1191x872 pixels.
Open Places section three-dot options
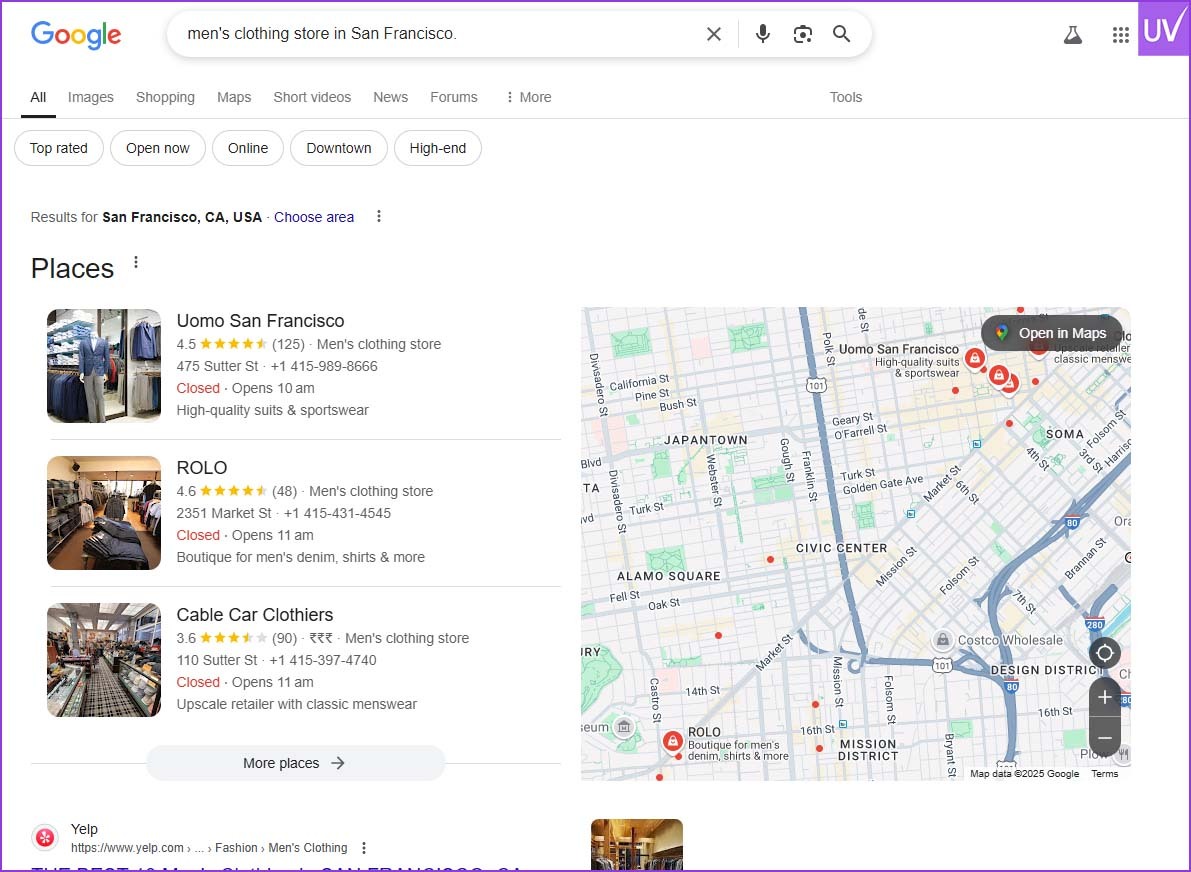pos(137,263)
